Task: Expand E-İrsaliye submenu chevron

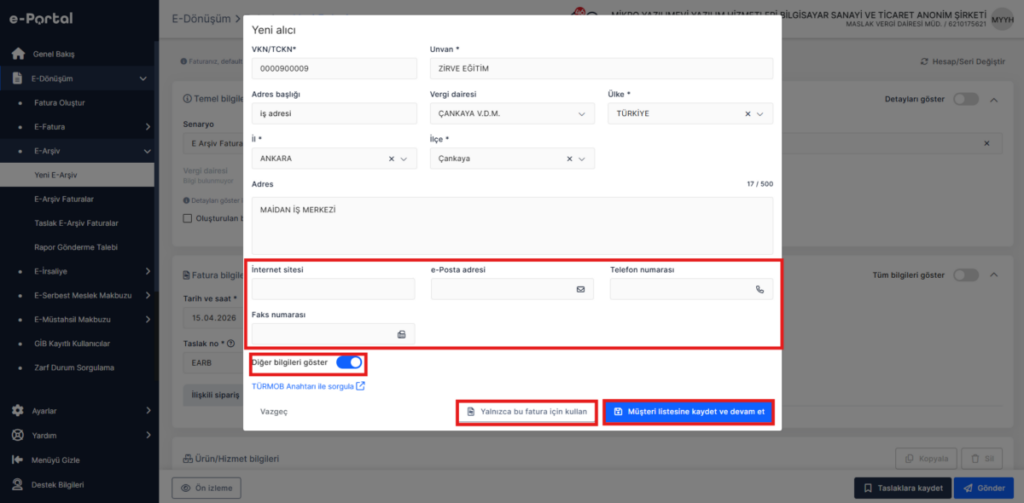Action: pos(148,271)
